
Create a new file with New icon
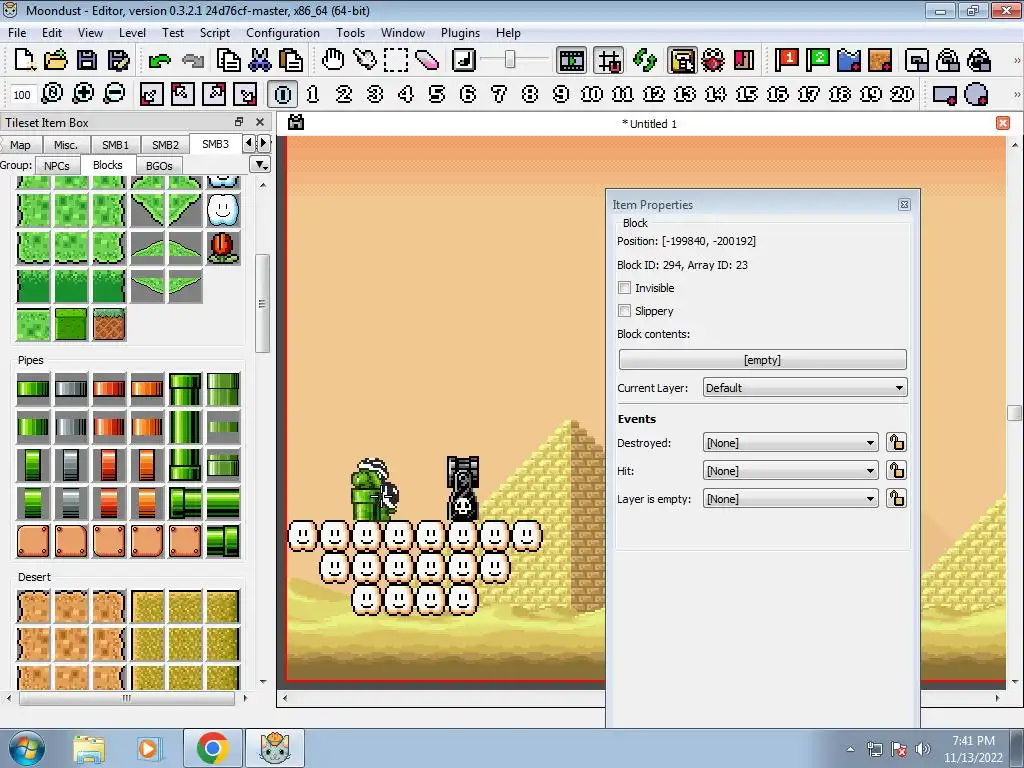coord(25,60)
